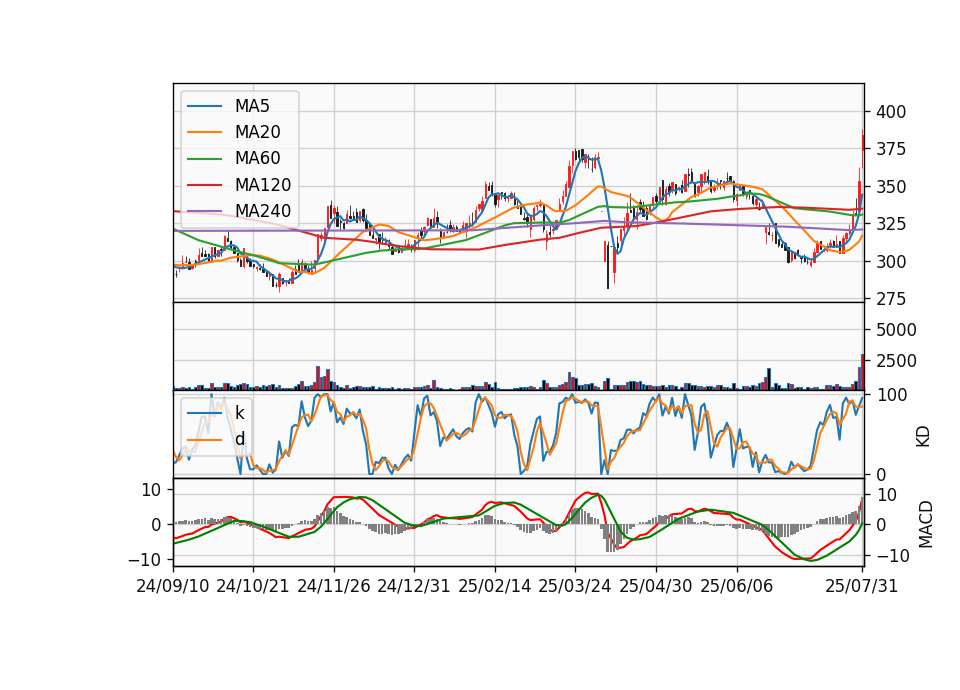Click the 2500 volume axis label
This screenshot has height=690, width=960.
point(896,361)
